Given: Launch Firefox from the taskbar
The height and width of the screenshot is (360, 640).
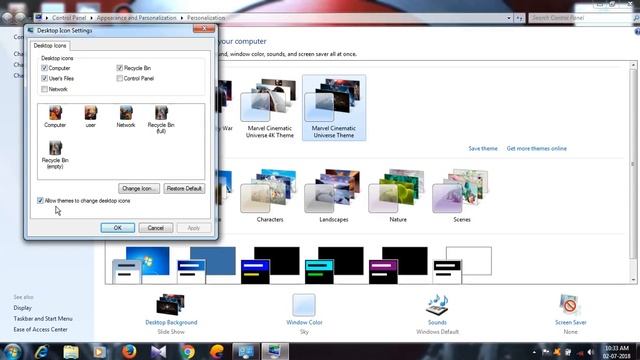Looking at the screenshot, I should pyautogui.click(x=129, y=351).
